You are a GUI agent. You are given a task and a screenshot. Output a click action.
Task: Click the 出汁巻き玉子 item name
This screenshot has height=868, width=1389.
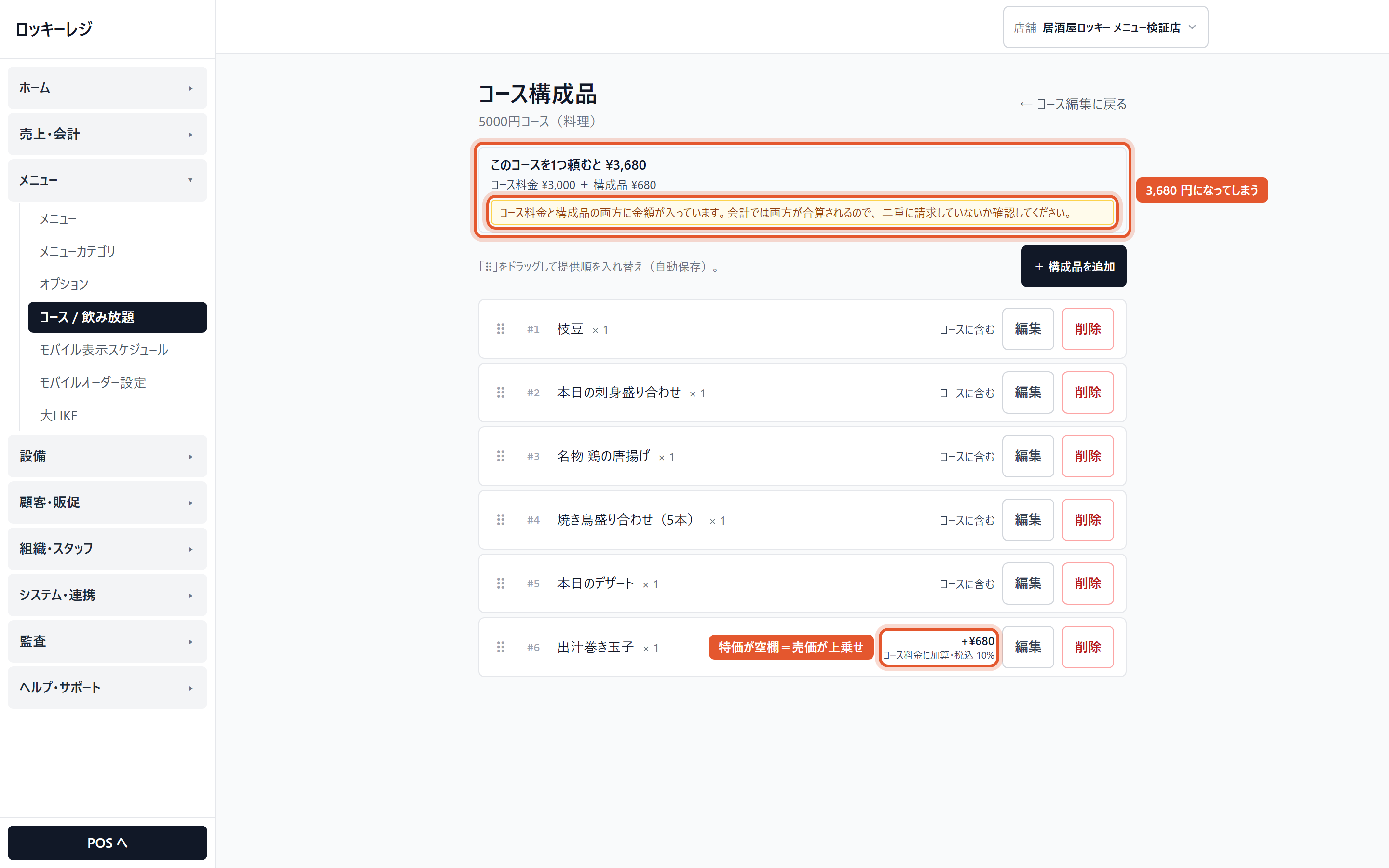pos(595,647)
